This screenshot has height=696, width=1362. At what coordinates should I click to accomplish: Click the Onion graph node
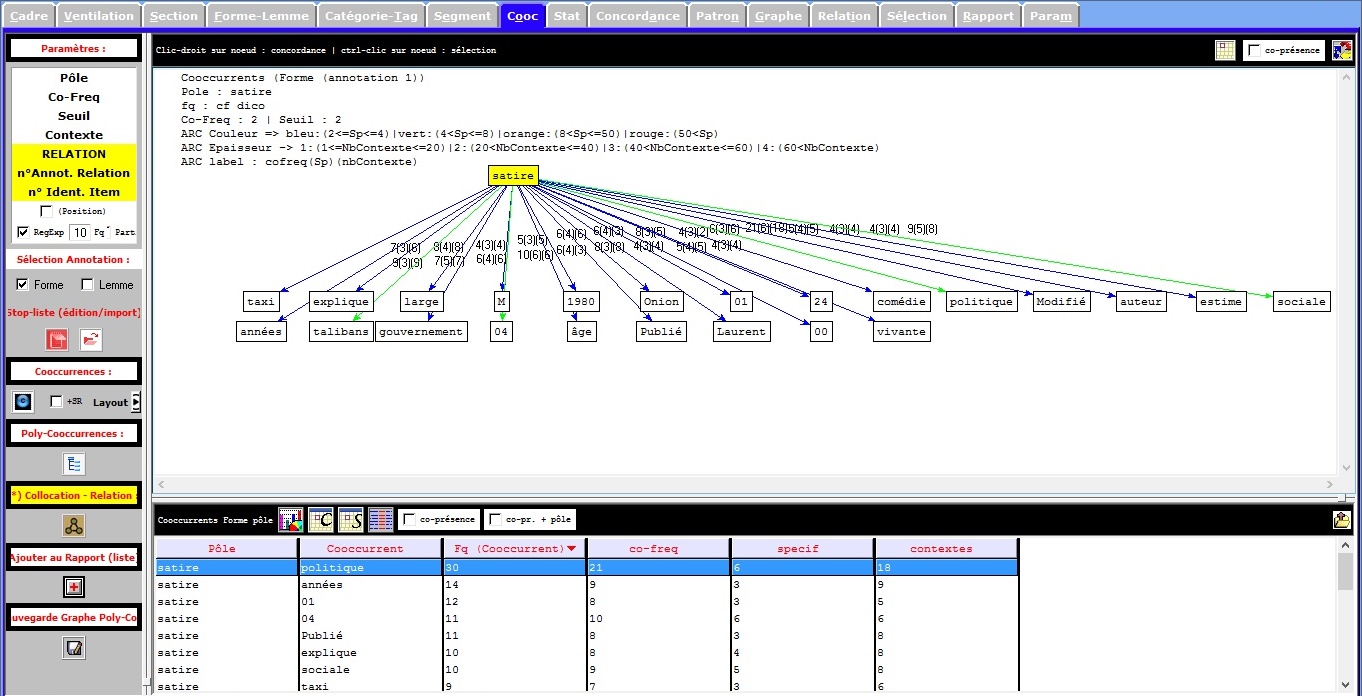click(661, 301)
